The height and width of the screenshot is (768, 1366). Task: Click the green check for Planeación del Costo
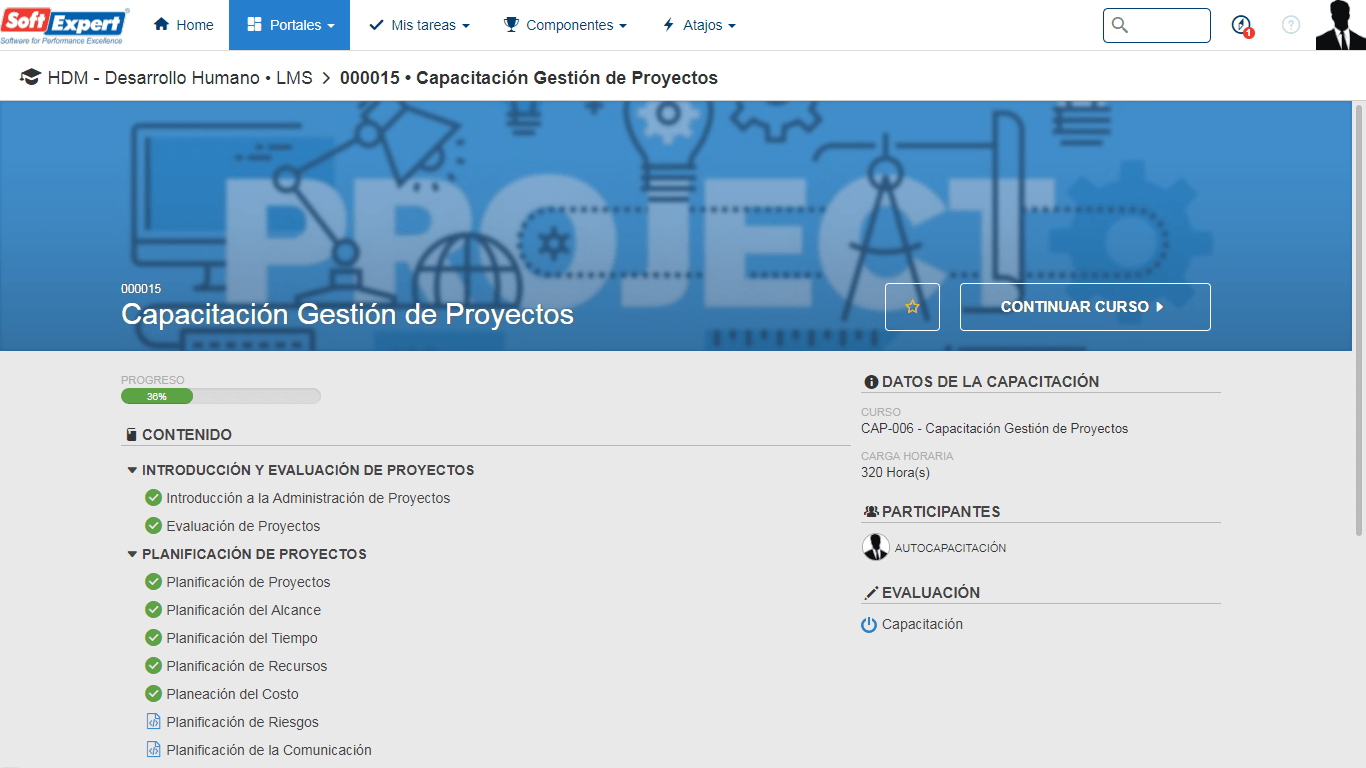153,694
